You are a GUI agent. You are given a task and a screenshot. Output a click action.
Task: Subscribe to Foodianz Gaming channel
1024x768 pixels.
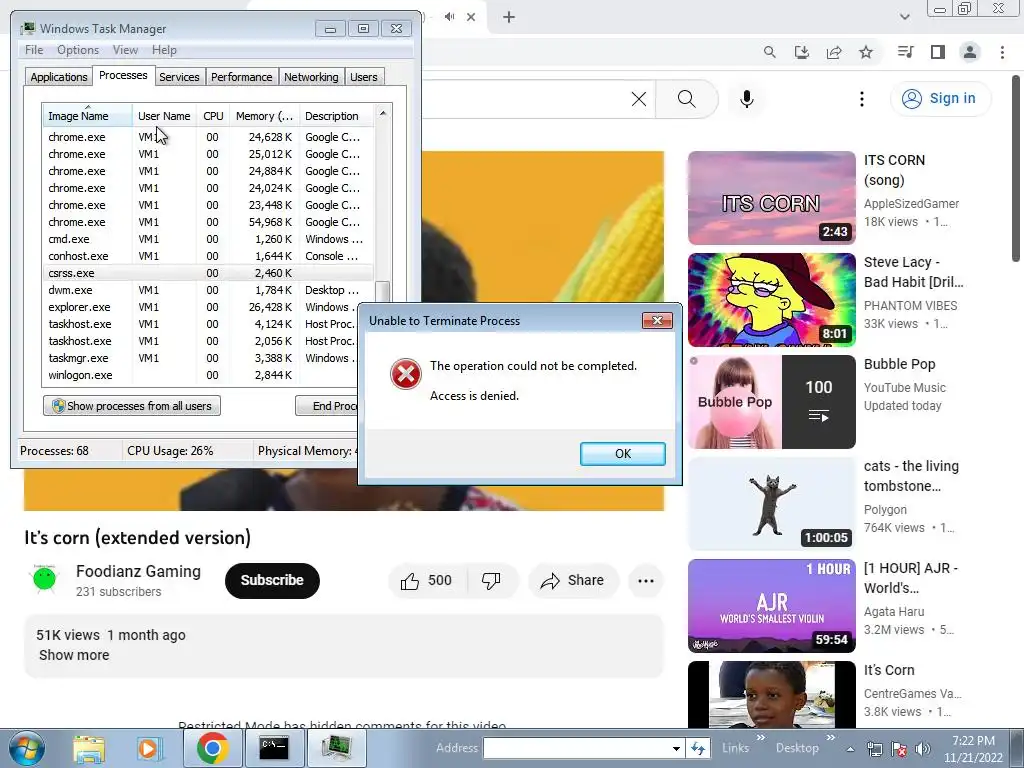pyautogui.click(x=272, y=580)
